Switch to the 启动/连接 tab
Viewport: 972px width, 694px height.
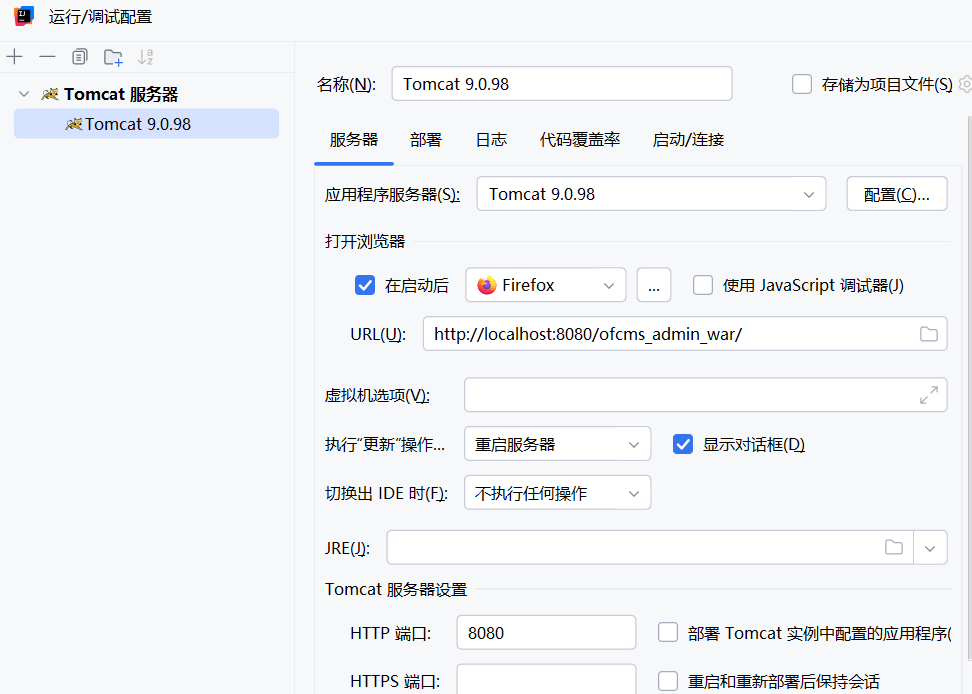688,140
